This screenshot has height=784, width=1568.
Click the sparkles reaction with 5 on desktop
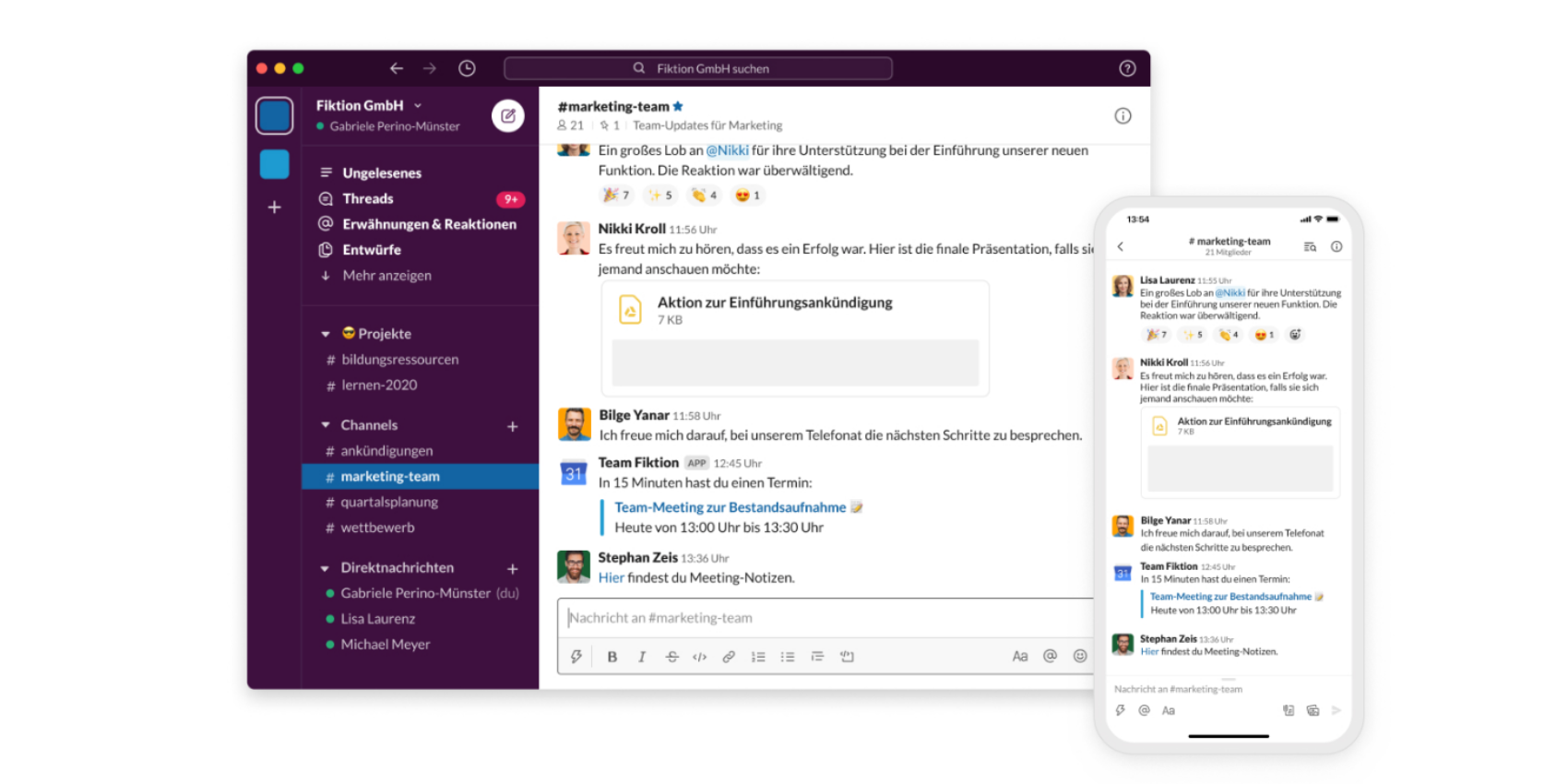coord(660,195)
